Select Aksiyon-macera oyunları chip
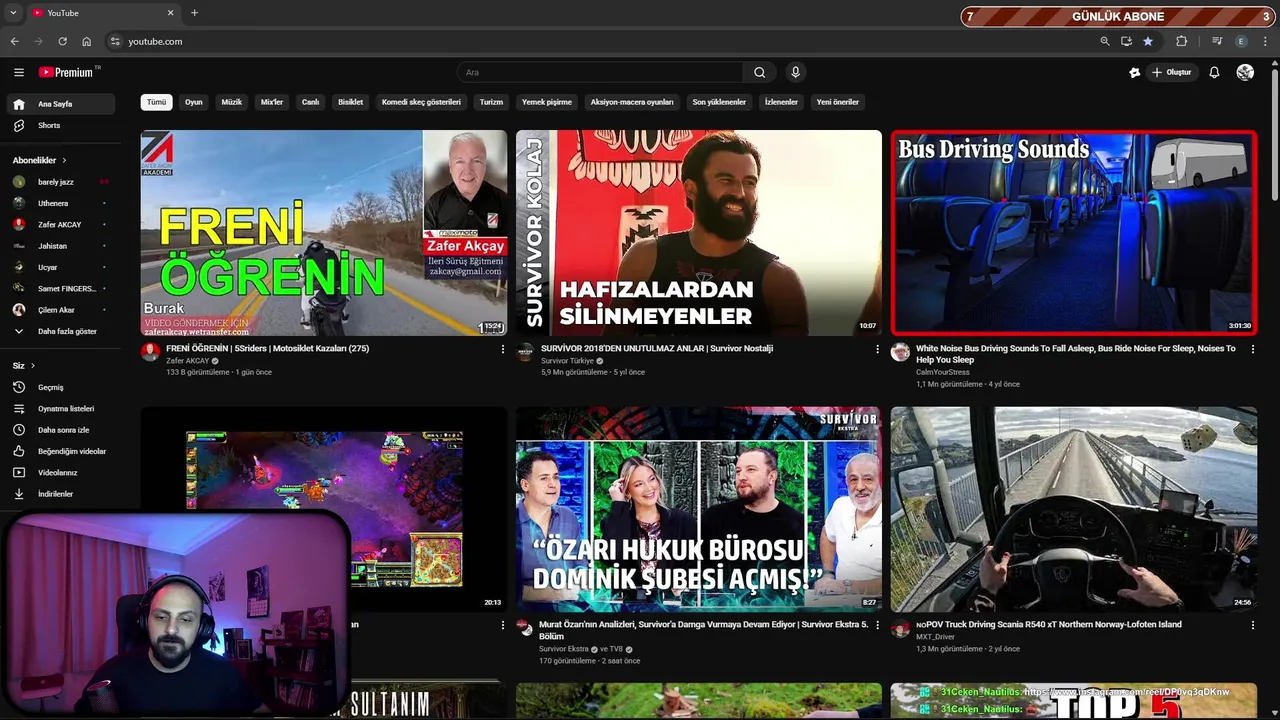1280x720 pixels. [x=632, y=102]
